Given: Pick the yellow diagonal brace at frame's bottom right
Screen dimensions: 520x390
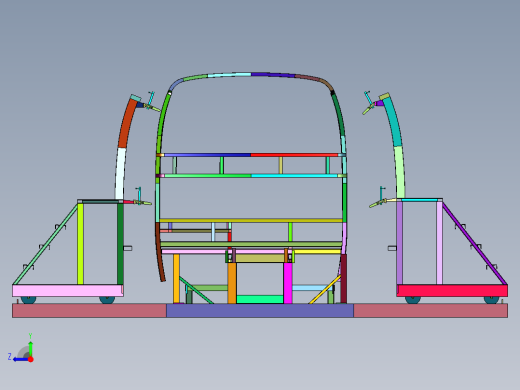Looking at the screenshot, I should [325, 290].
